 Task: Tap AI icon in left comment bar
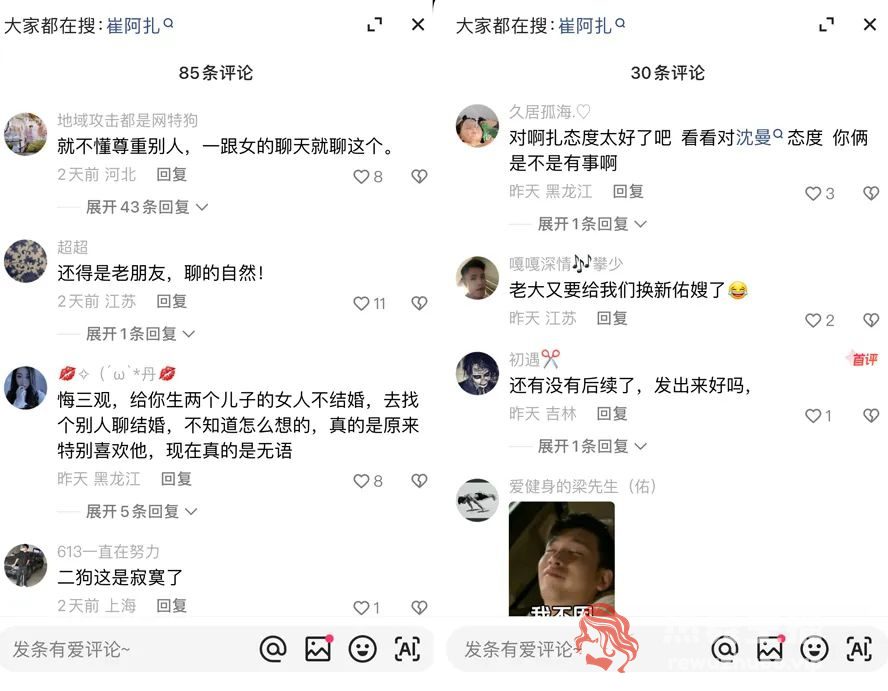[407, 649]
